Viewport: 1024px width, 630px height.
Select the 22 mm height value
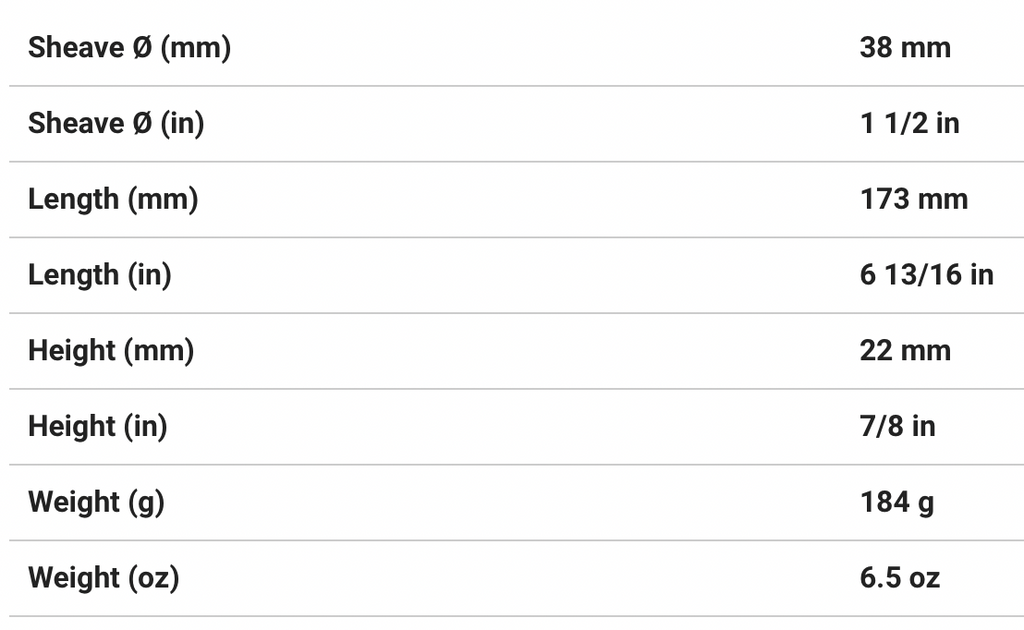click(905, 351)
